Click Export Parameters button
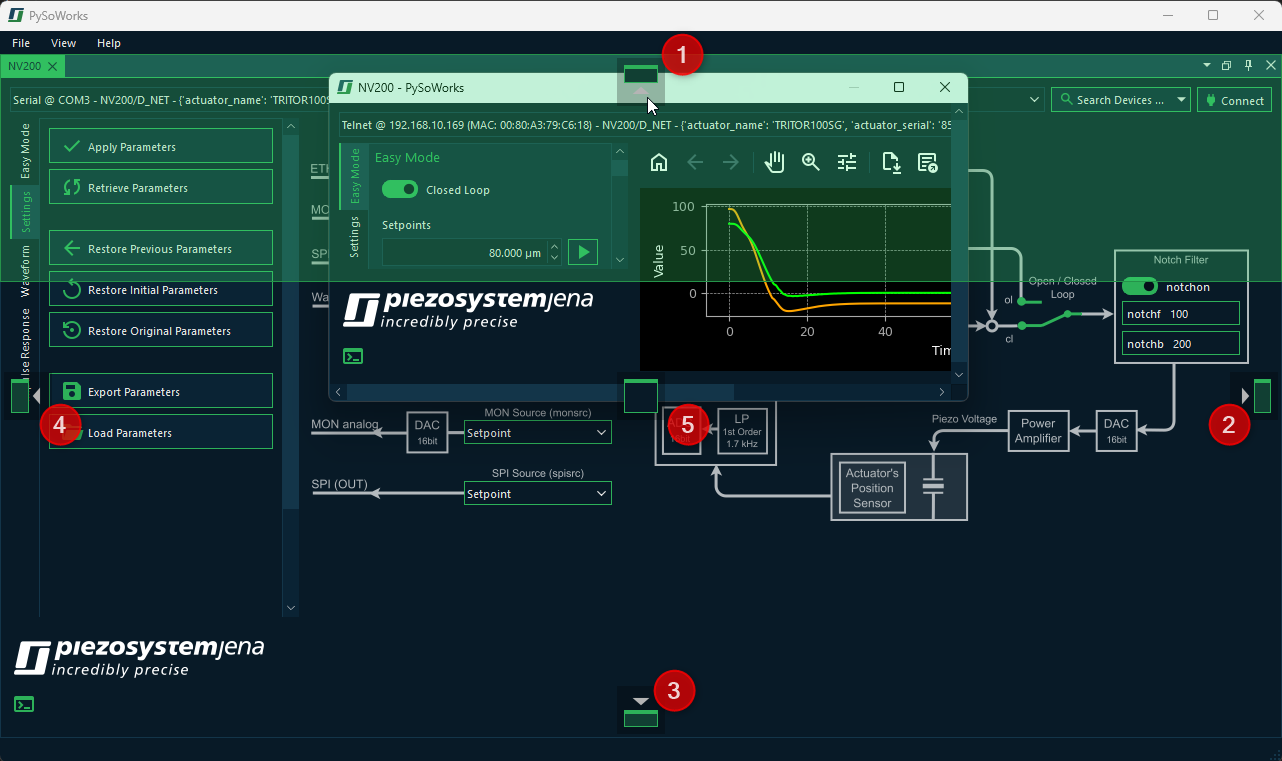1282x761 pixels. click(161, 391)
